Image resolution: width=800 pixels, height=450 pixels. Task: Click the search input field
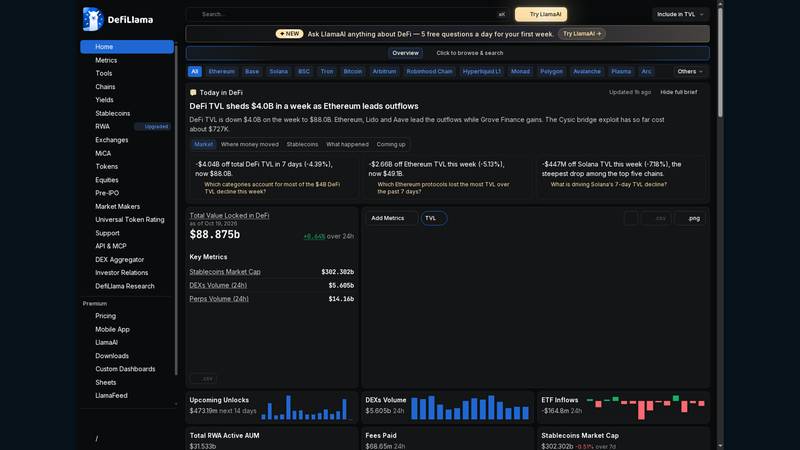pos(347,14)
